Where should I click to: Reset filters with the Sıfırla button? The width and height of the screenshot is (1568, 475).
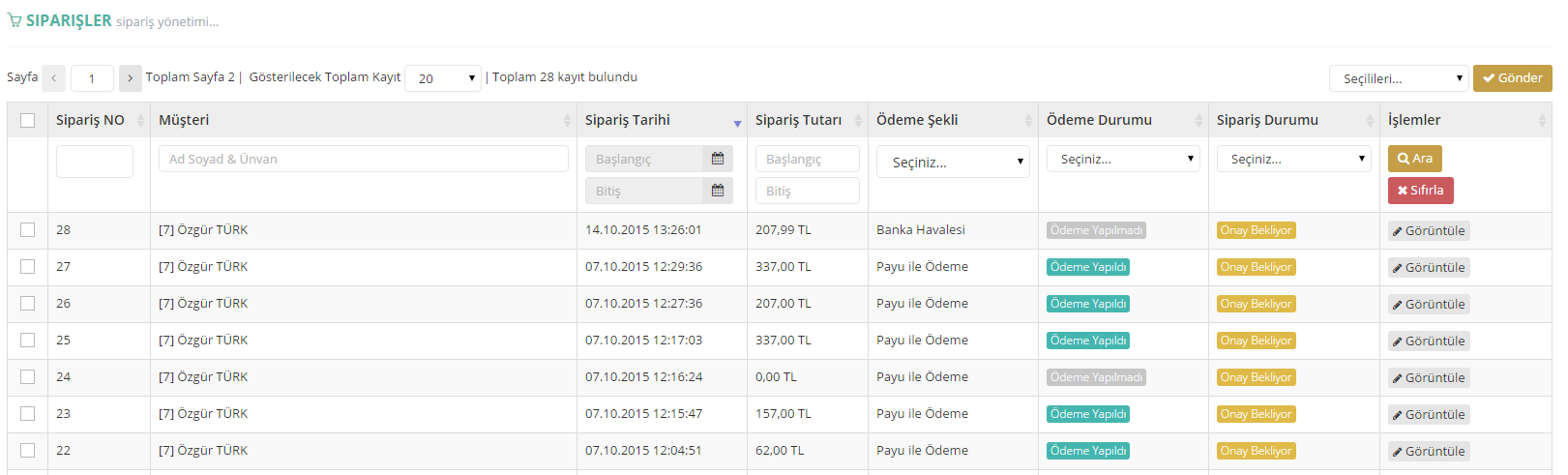[x=1420, y=191]
